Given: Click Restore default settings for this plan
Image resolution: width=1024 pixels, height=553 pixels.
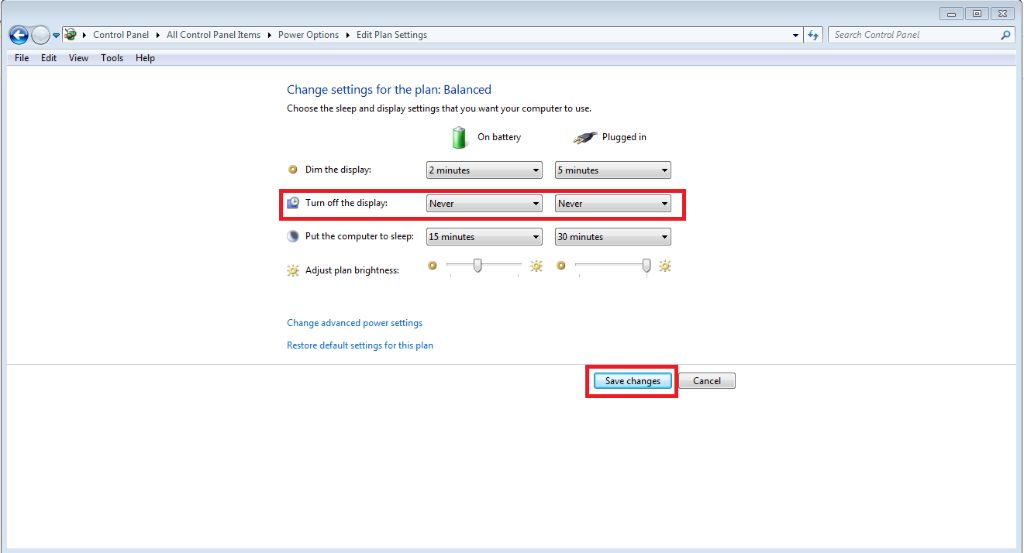Looking at the screenshot, I should click(x=360, y=345).
